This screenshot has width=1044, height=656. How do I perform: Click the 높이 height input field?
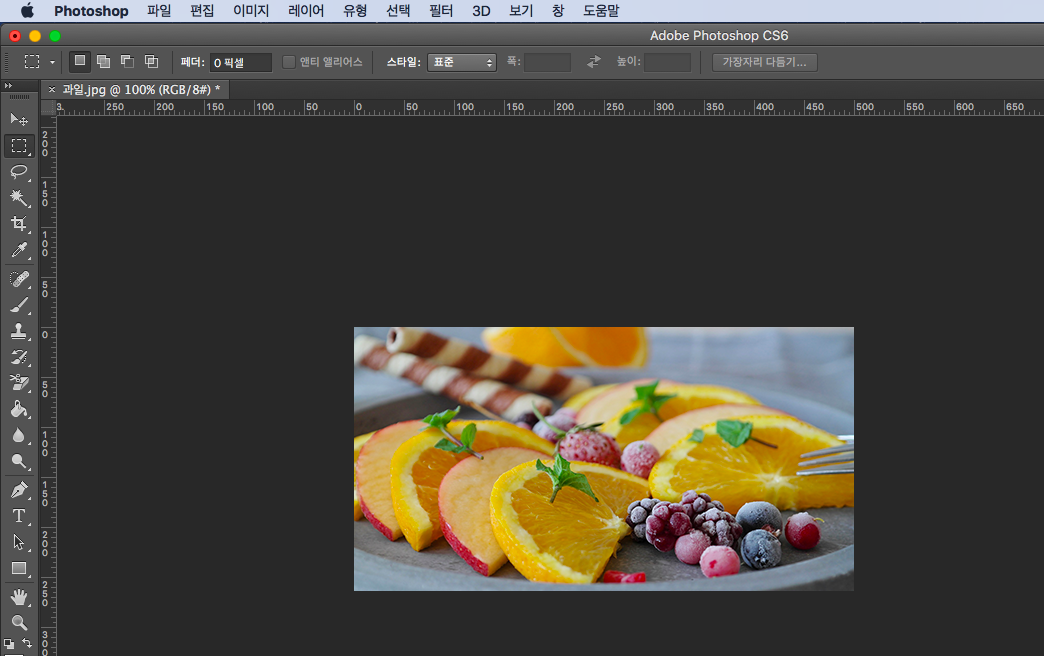coord(667,62)
